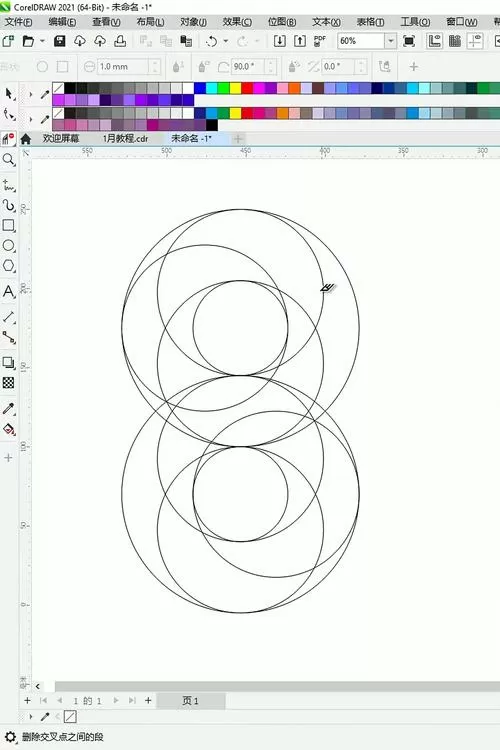Expand the second palette flyout arrow
Screen dimensions: 500x750
(x=31, y=119)
